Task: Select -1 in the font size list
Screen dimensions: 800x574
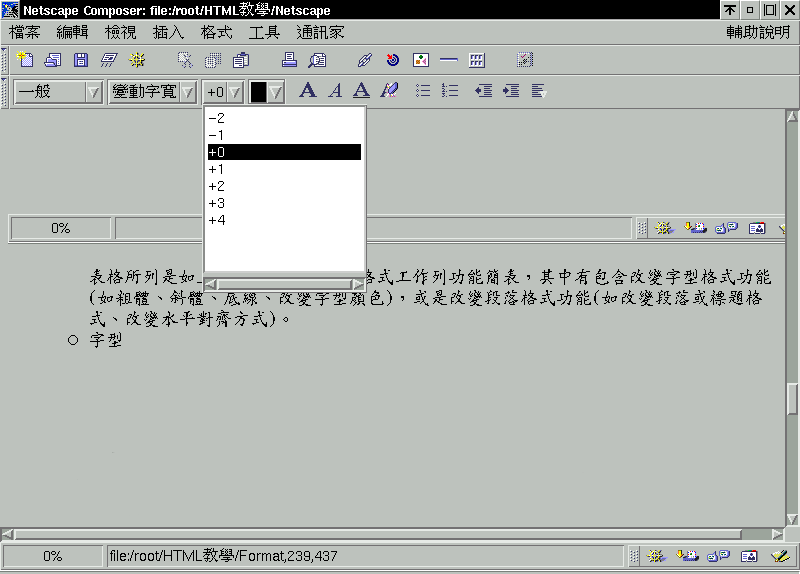Action: coord(284,135)
